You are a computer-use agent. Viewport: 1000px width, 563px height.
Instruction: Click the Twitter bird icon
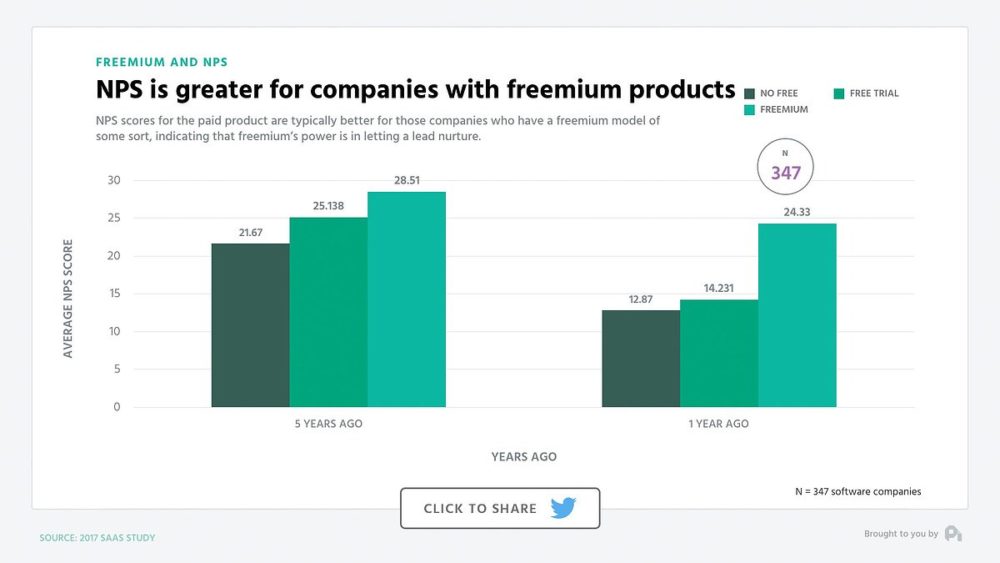pos(563,508)
